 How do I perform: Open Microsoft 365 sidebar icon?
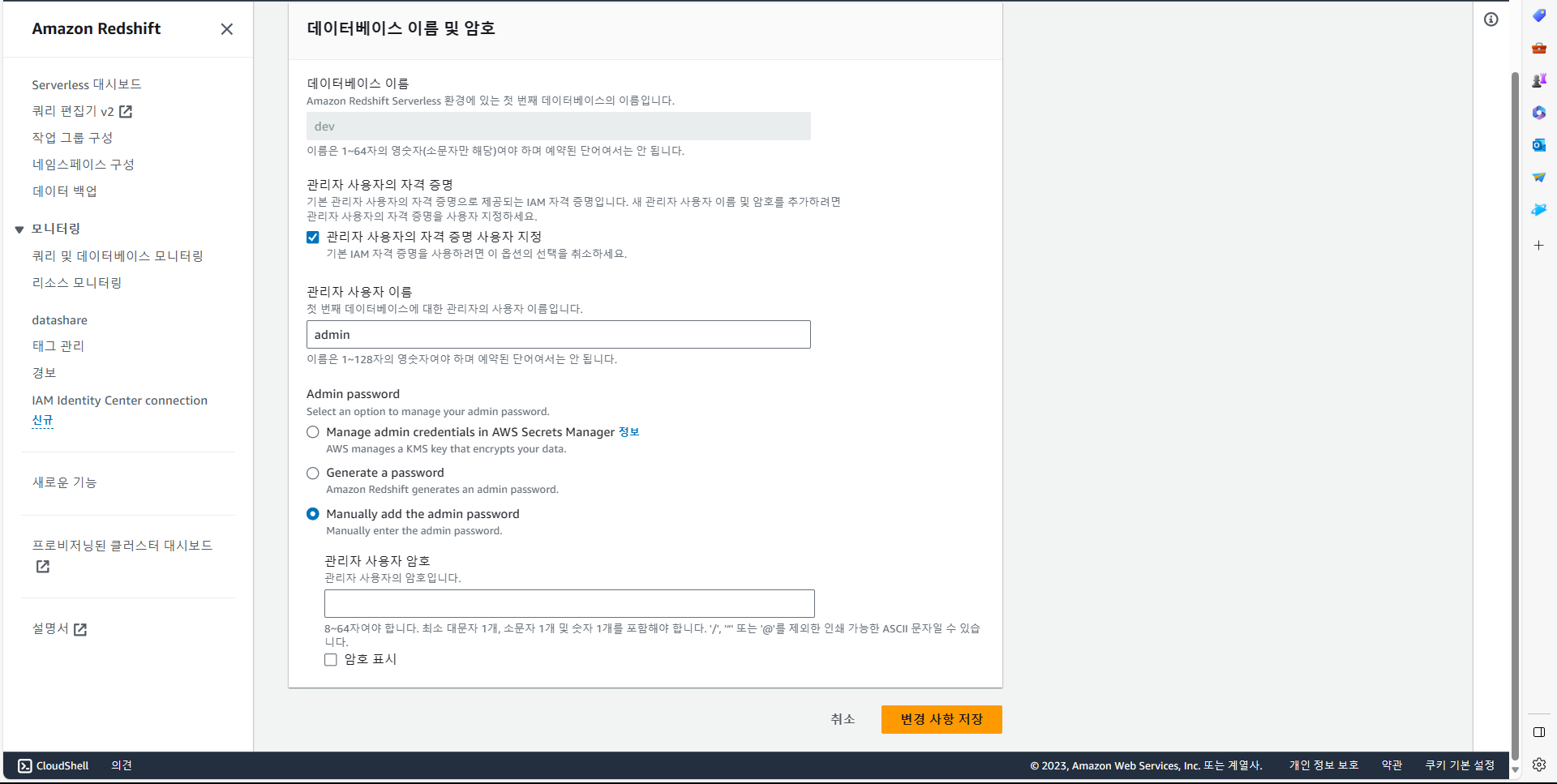click(x=1538, y=113)
